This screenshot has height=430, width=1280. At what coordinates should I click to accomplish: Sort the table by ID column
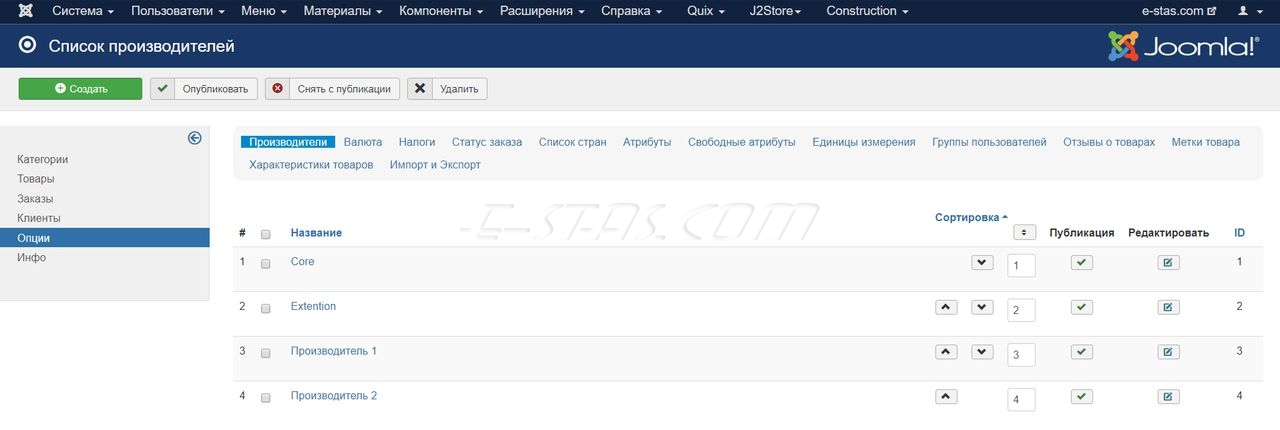click(1239, 233)
